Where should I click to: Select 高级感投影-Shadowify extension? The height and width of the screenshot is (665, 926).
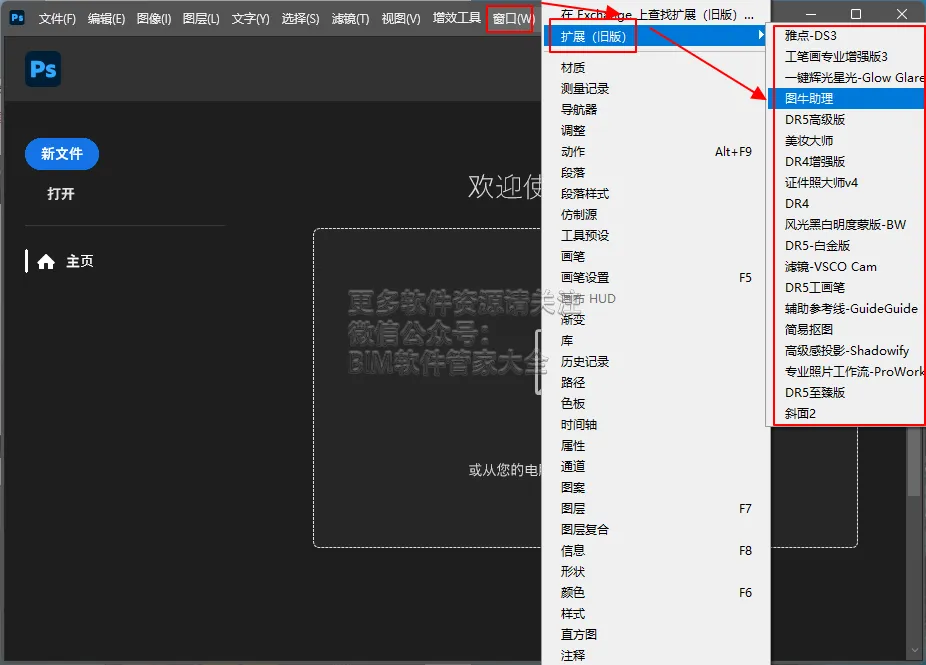(847, 351)
